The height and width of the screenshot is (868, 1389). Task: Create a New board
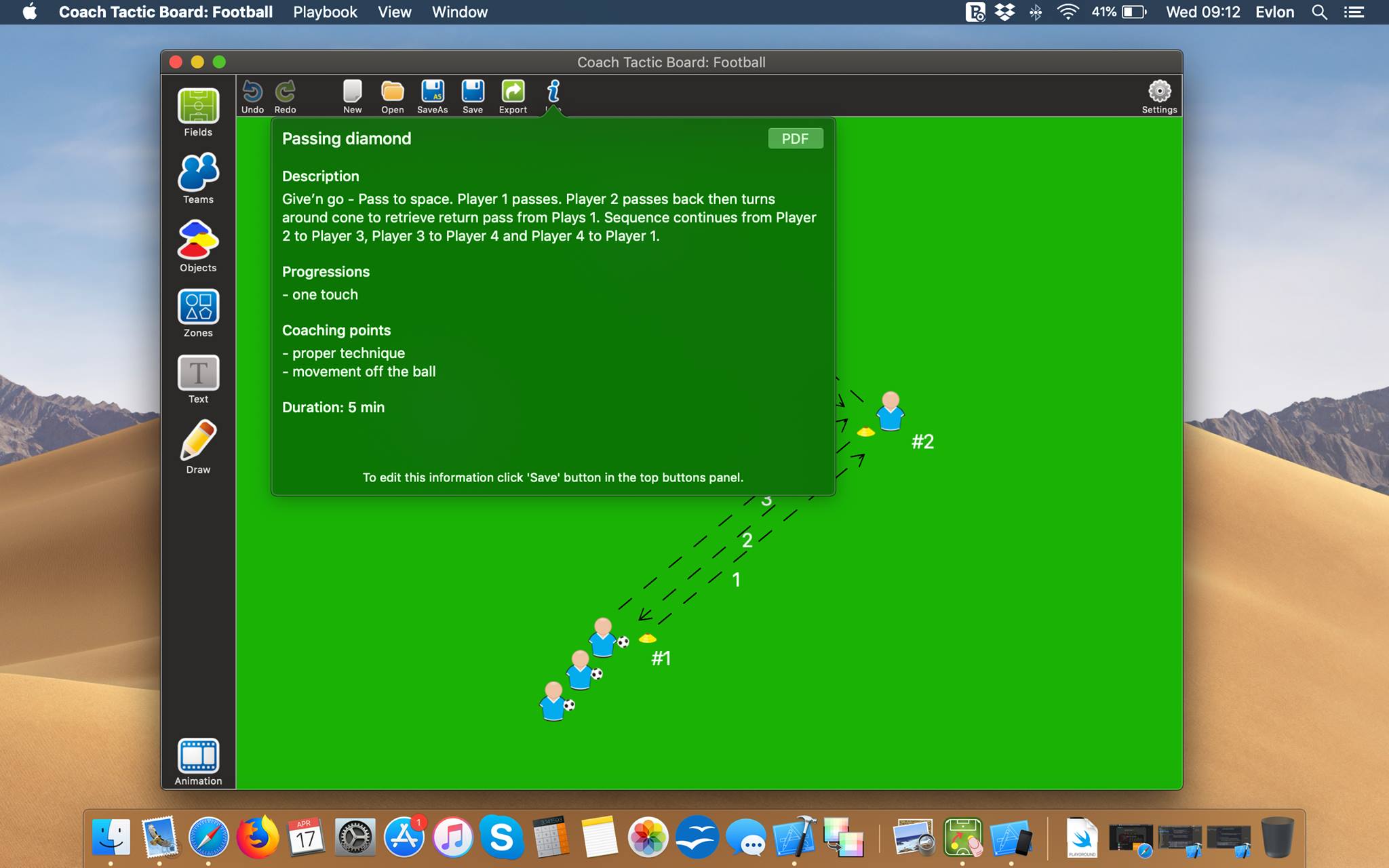353,97
